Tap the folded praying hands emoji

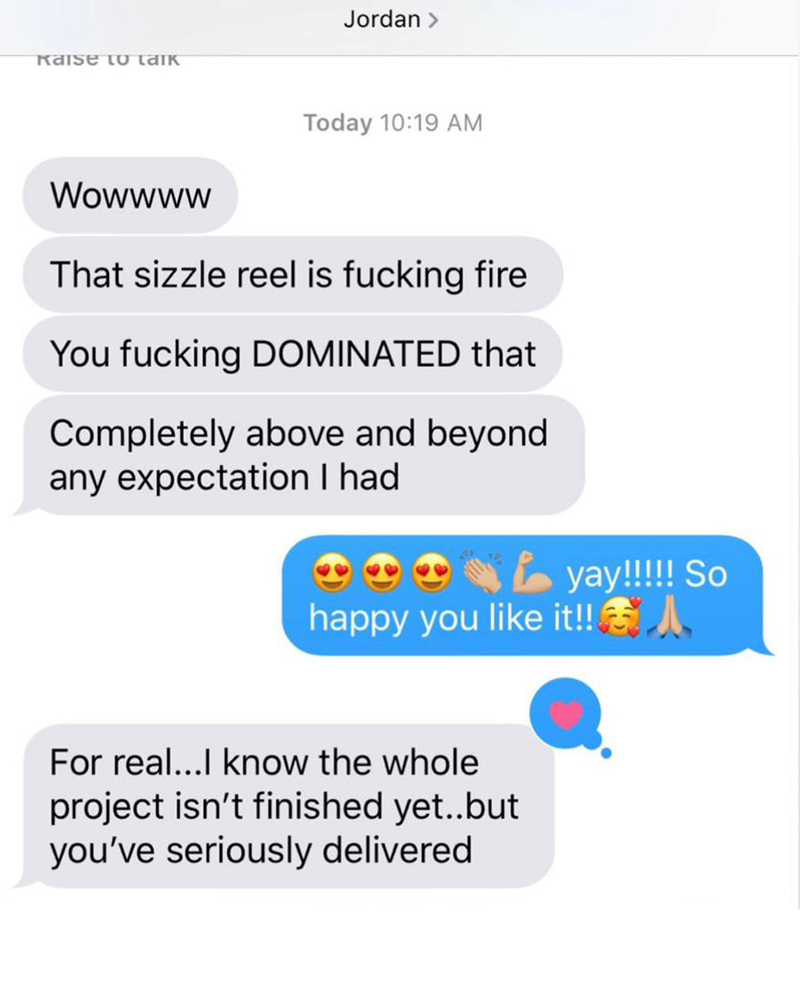pyautogui.click(x=669, y=617)
